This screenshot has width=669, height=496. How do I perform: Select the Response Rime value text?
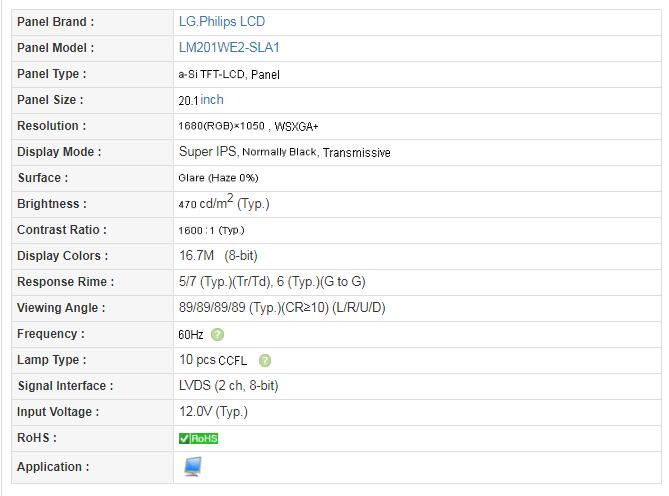(x=272, y=281)
